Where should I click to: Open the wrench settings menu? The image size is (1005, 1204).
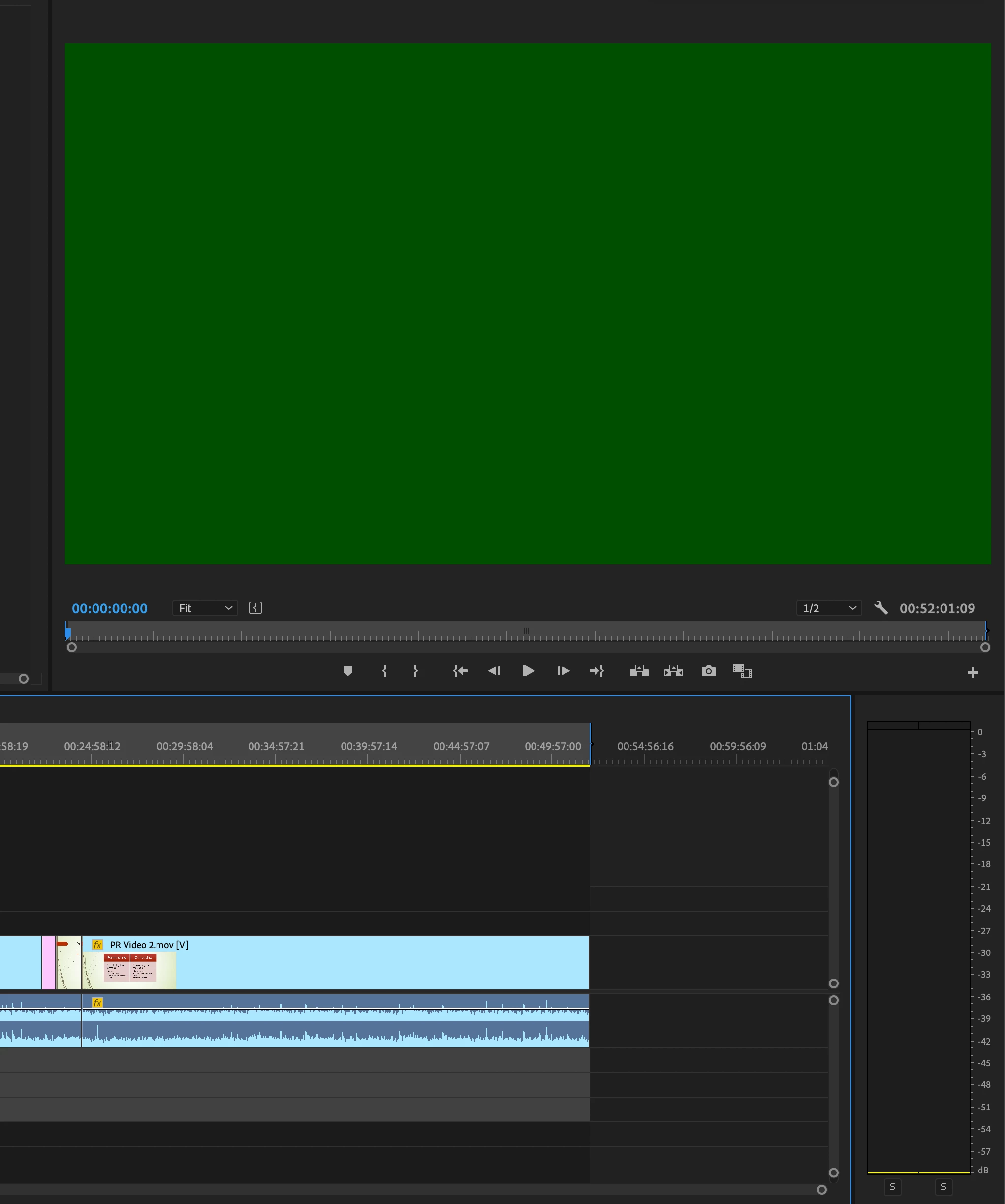[880, 608]
